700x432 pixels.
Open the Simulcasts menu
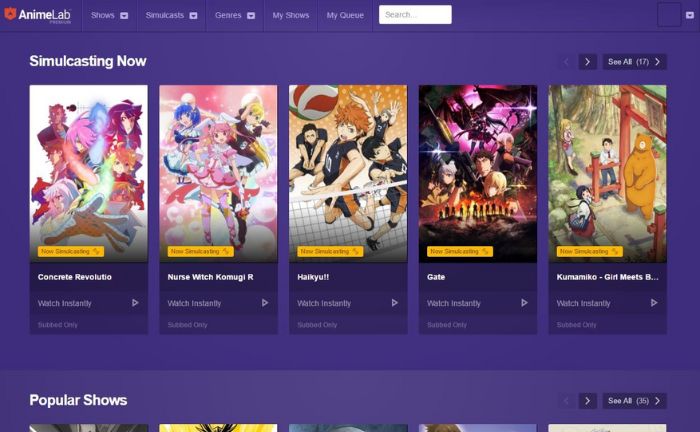point(165,15)
